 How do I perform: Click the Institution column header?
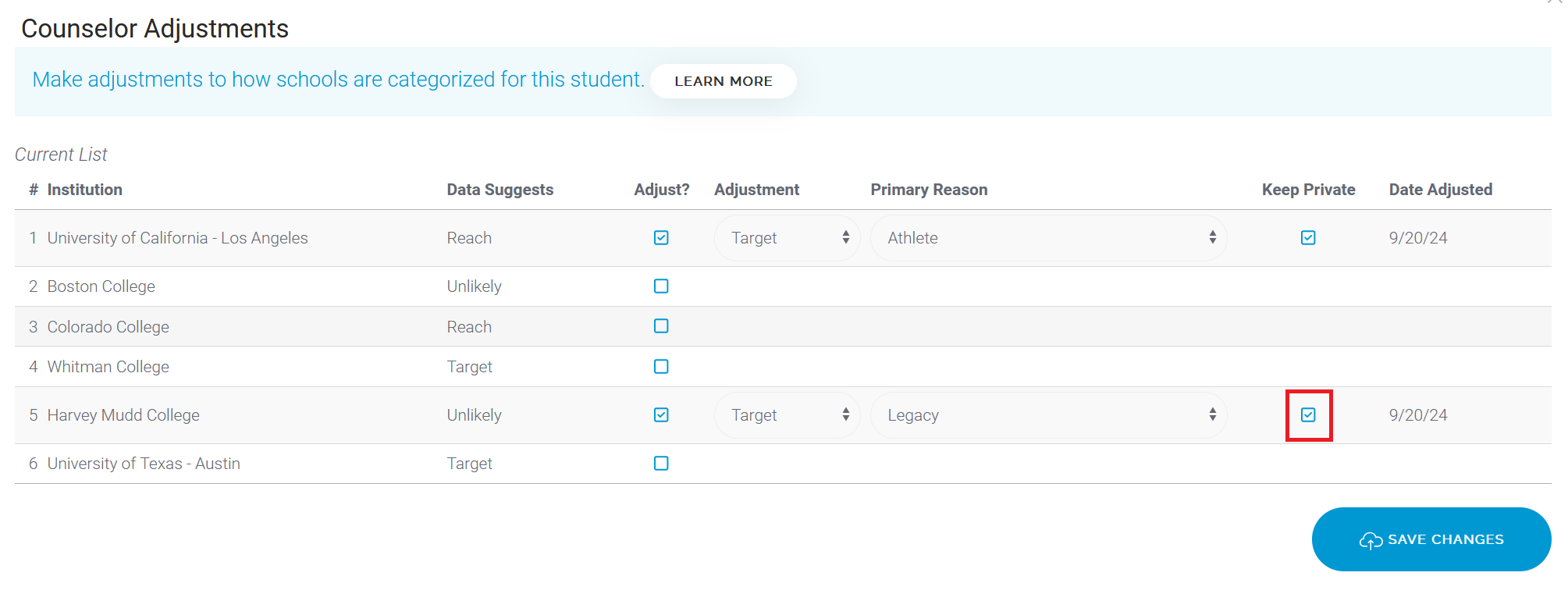click(x=84, y=190)
